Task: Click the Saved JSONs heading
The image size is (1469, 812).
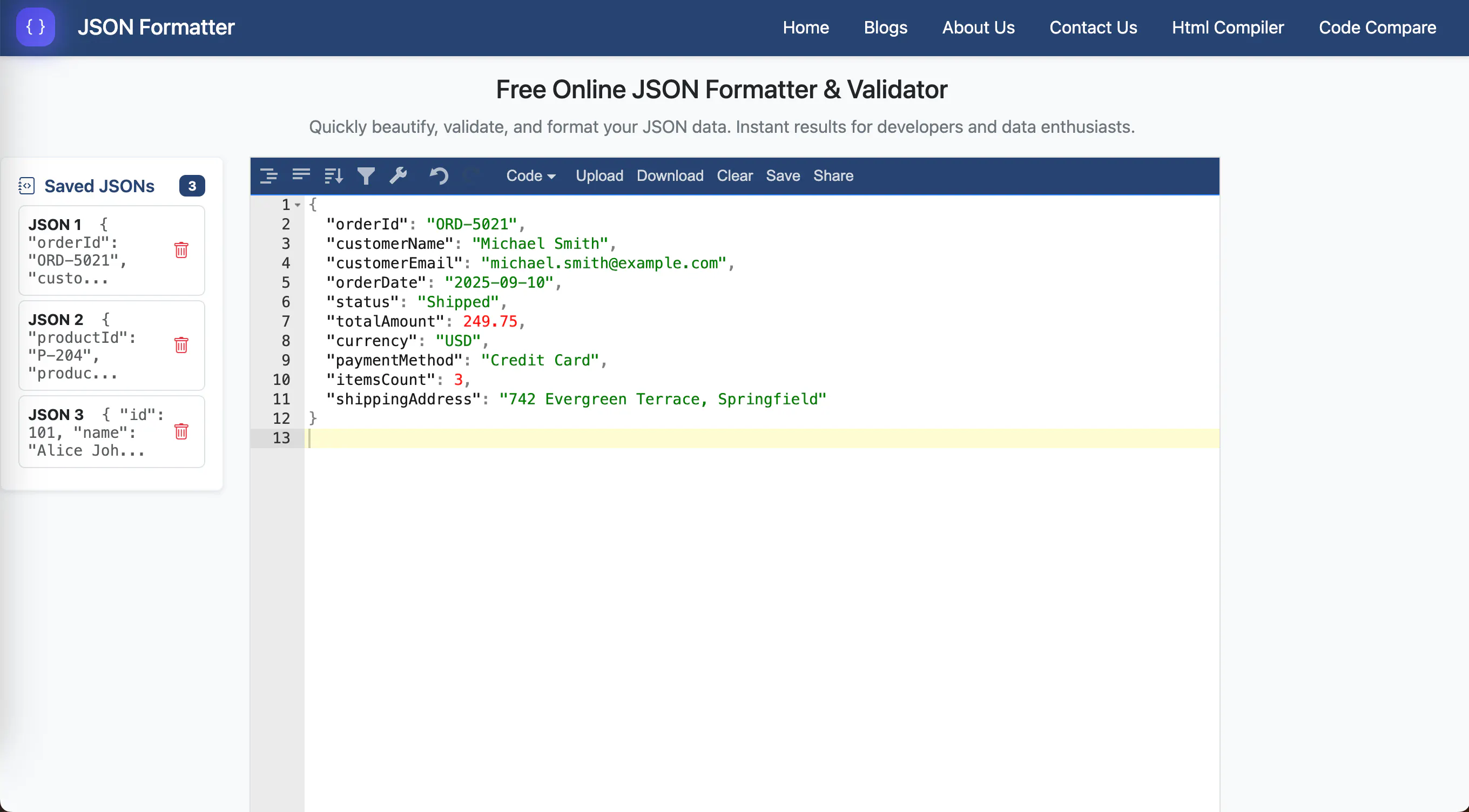Action: tap(99, 186)
